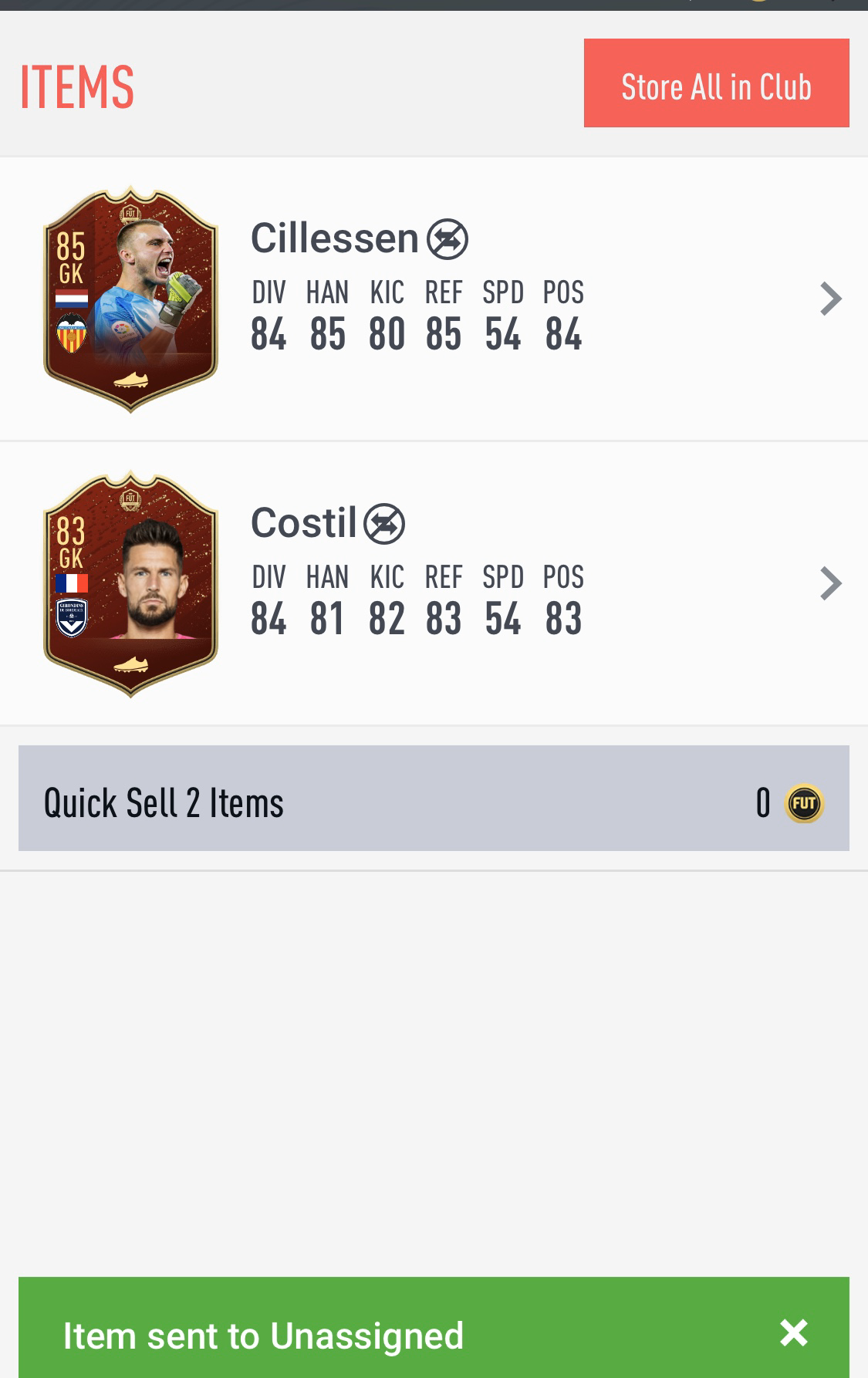This screenshot has width=868, height=1378.
Task: Tap the Item sent to Unassigned message
Action: tap(263, 1336)
